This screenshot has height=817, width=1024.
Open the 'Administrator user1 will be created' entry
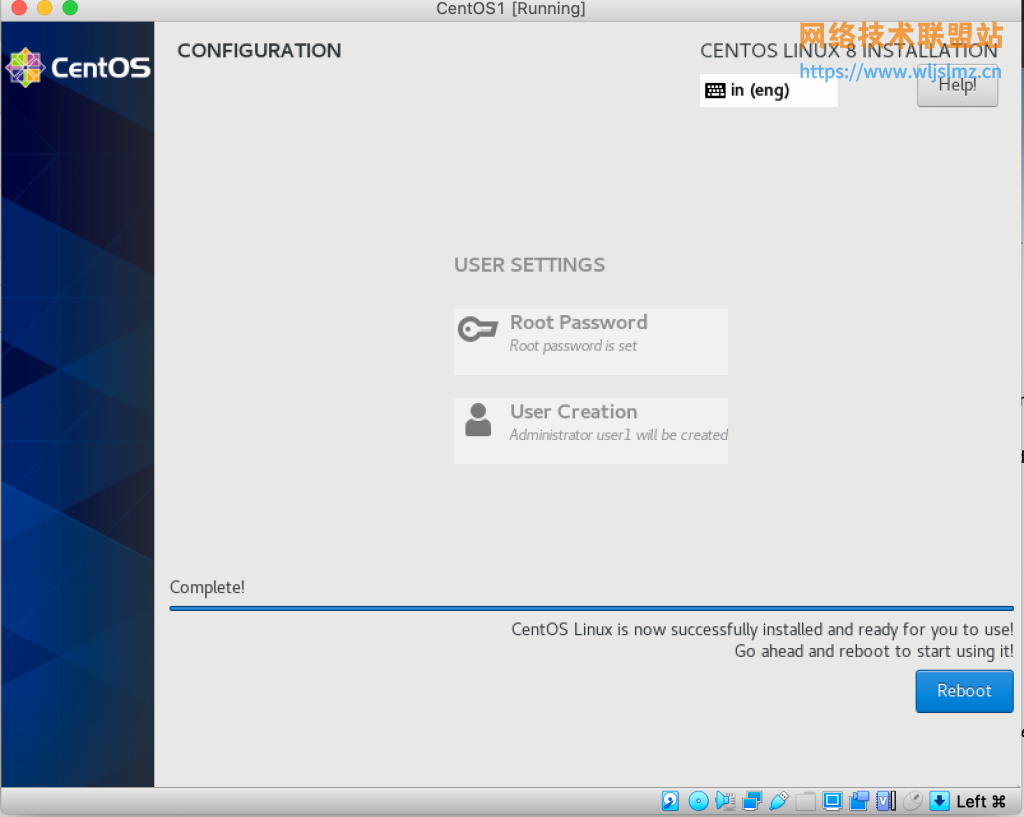617,434
